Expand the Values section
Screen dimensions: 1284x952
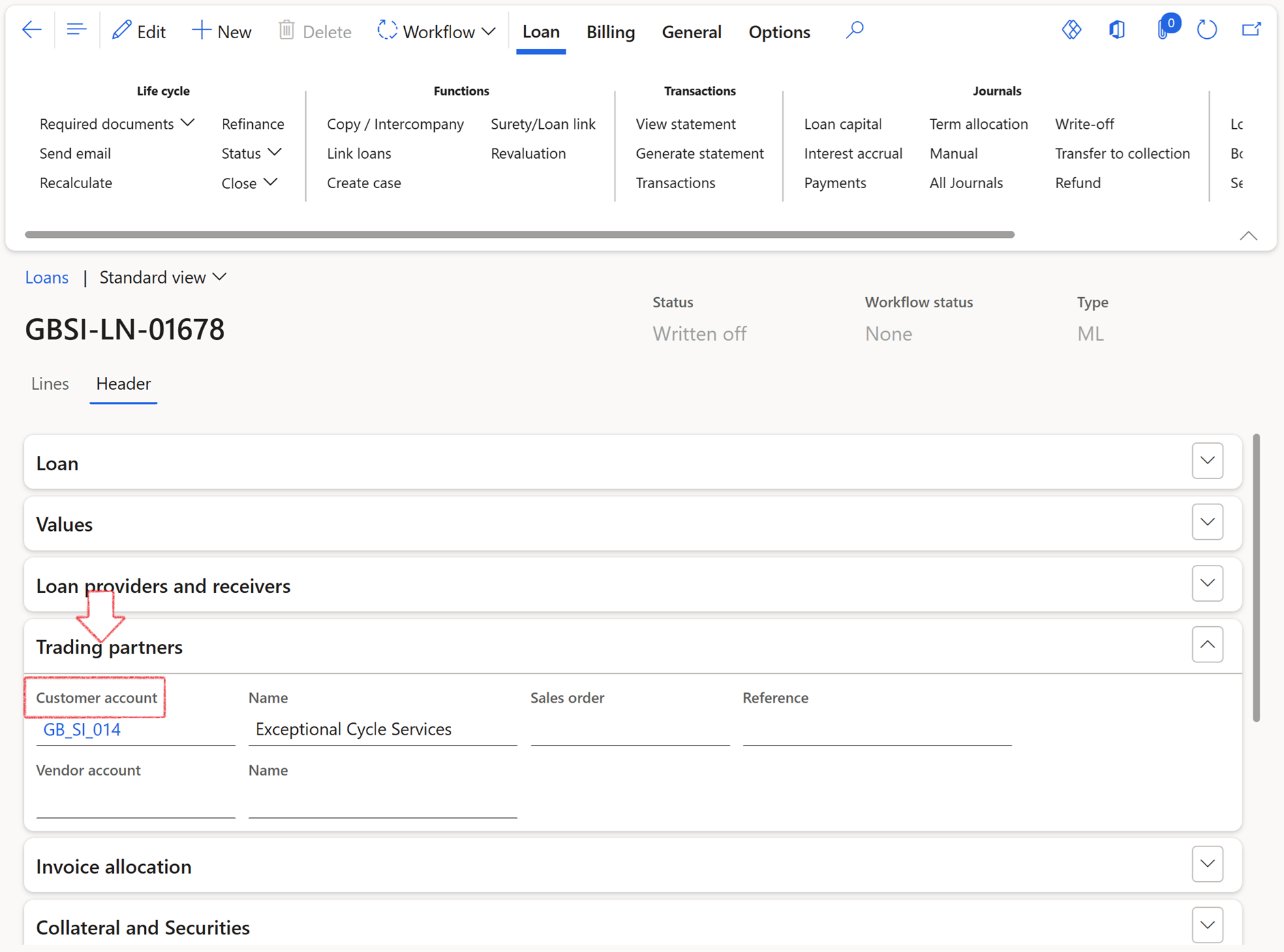point(1207,523)
